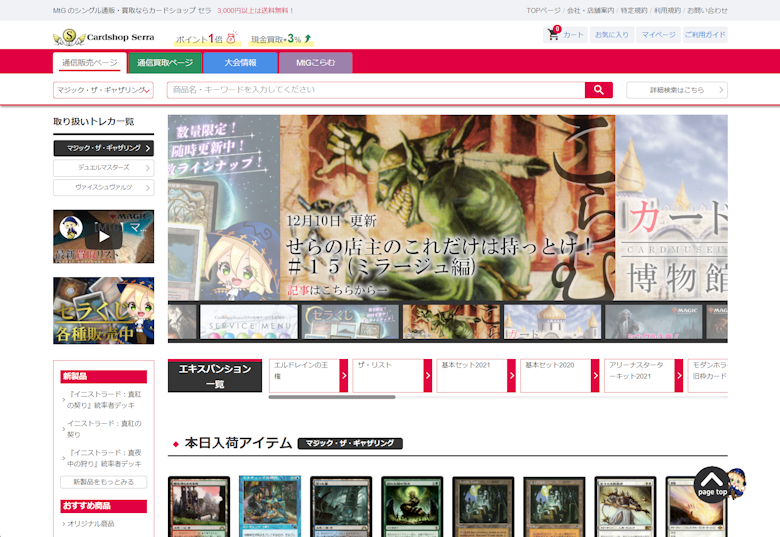The height and width of the screenshot is (537, 780).
Task: Expand デュエルマスターズ in the sidebar list
Action: tap(103, 168)
